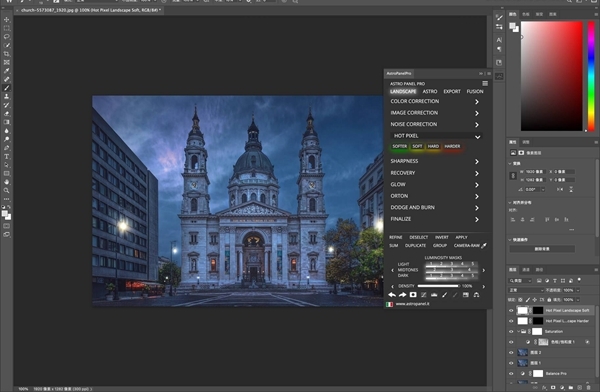Image resolution: width=600 pixels, height=392 pixels.
Task: Select the church document tab
Action: (x=90, y=10)
